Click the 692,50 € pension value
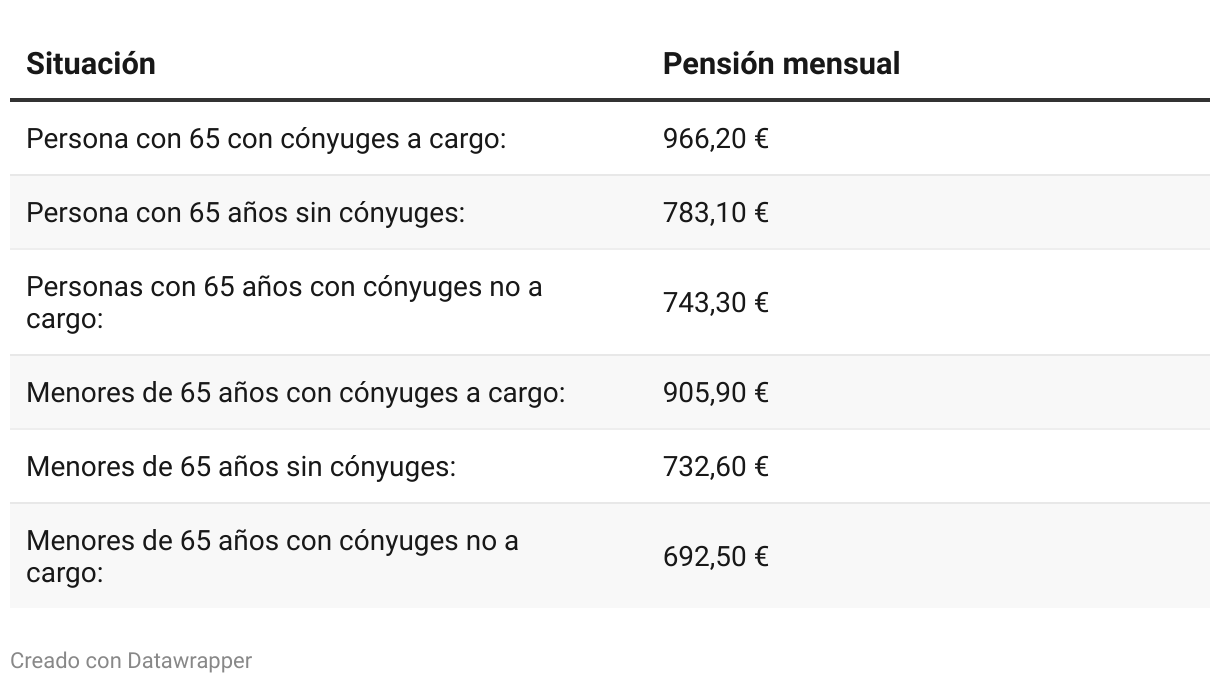The image size is (1220, 684). coord(715,557)
